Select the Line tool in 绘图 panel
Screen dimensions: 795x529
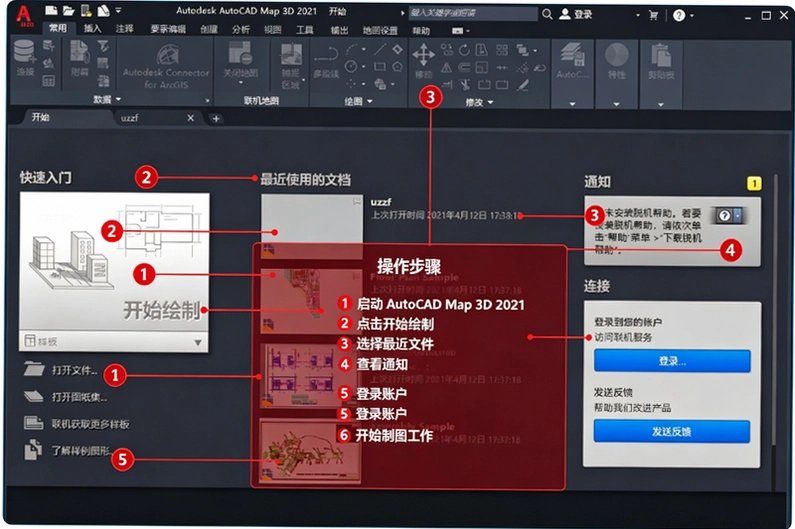[380, 50]
